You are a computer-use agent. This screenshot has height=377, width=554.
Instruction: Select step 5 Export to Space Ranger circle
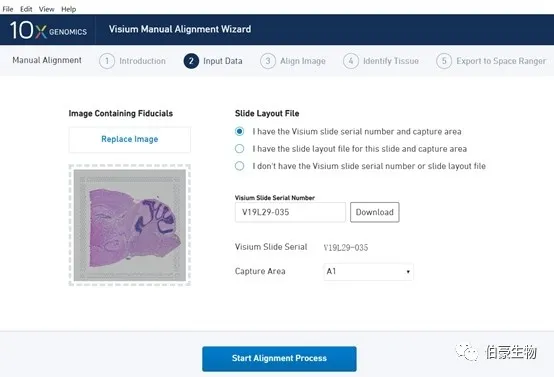[444, 61]
